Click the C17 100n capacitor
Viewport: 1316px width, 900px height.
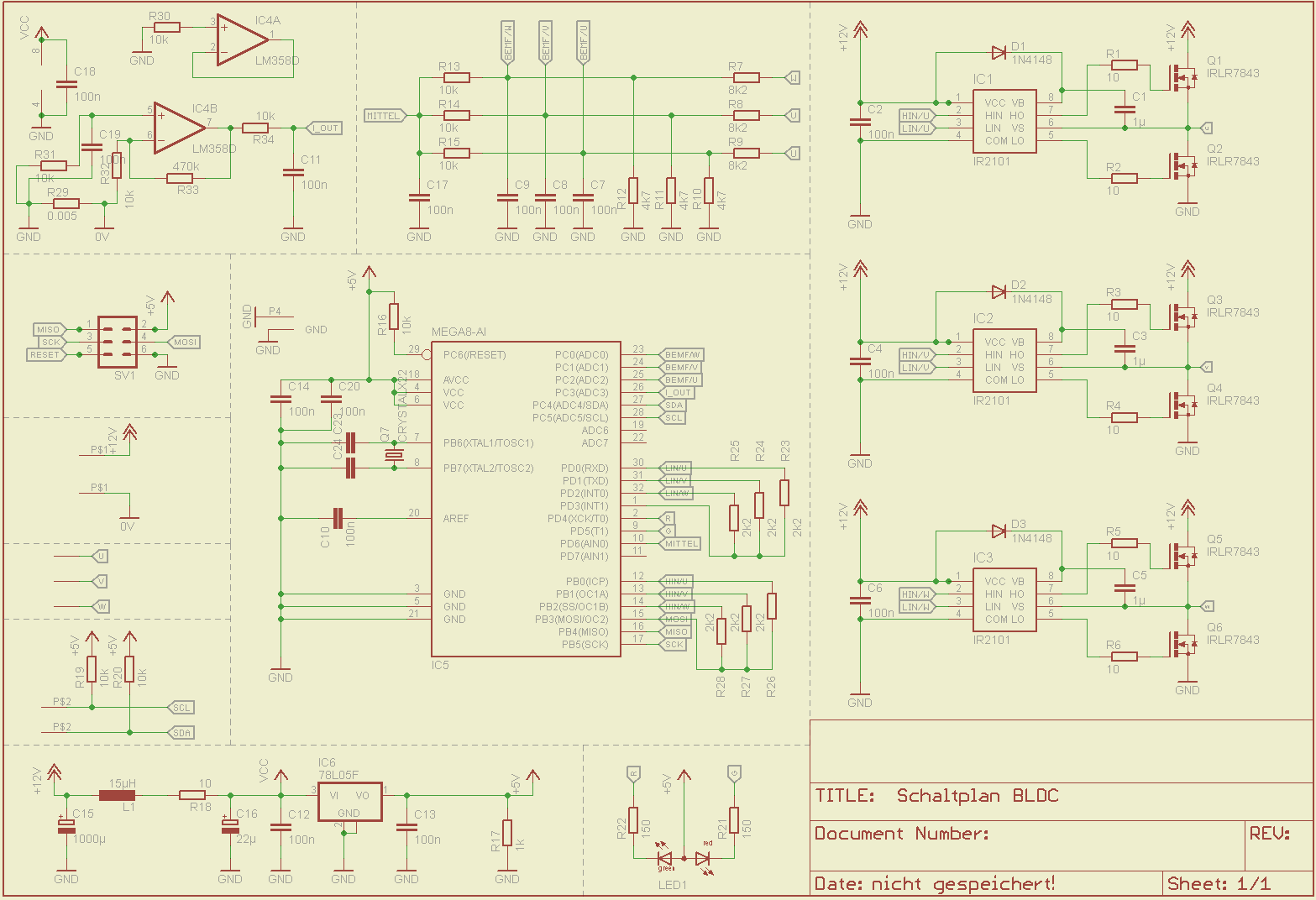pos(419,198)
